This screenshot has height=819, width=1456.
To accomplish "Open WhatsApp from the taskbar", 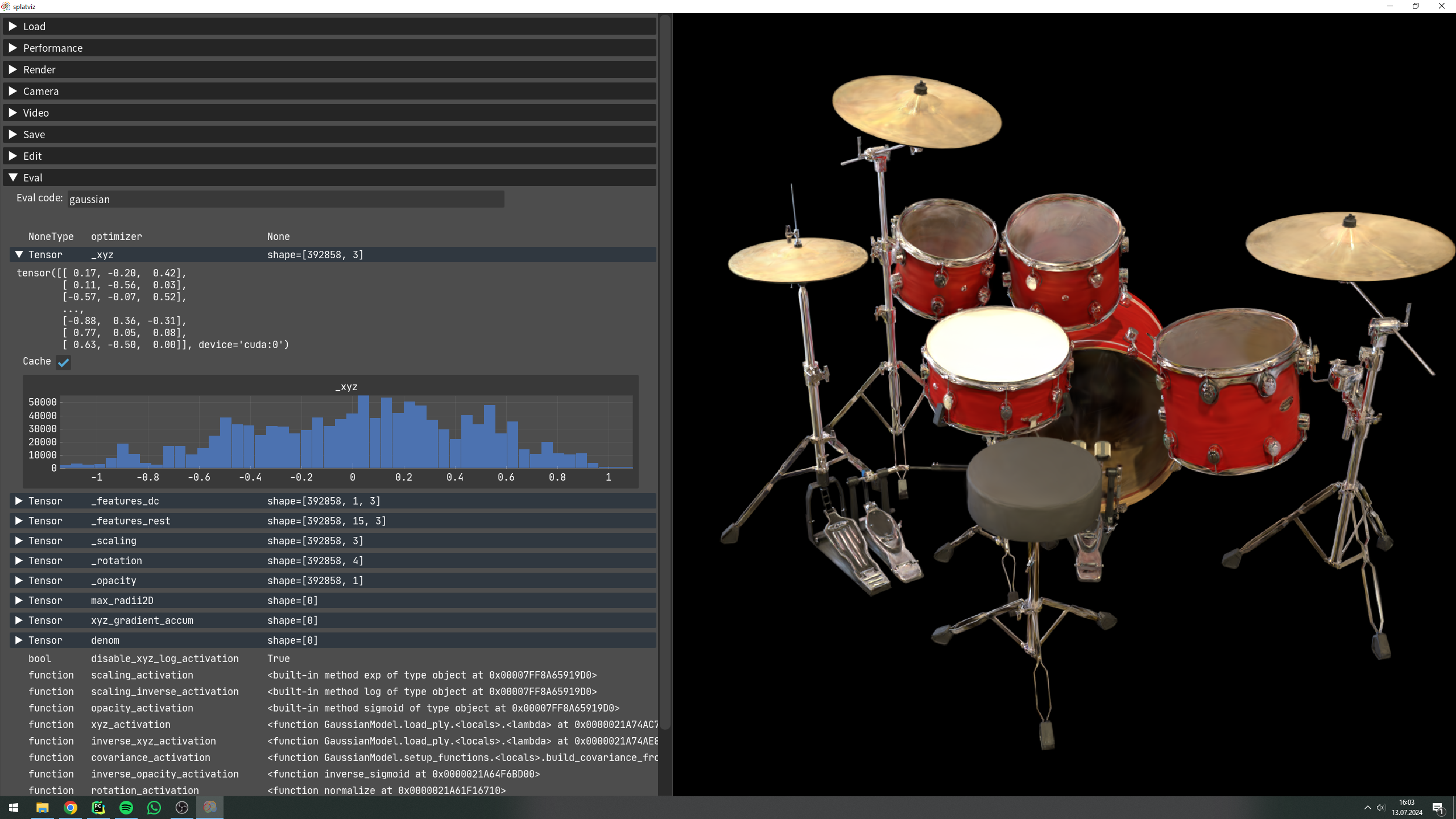I will pyautogui.click(x=154, y=808).
